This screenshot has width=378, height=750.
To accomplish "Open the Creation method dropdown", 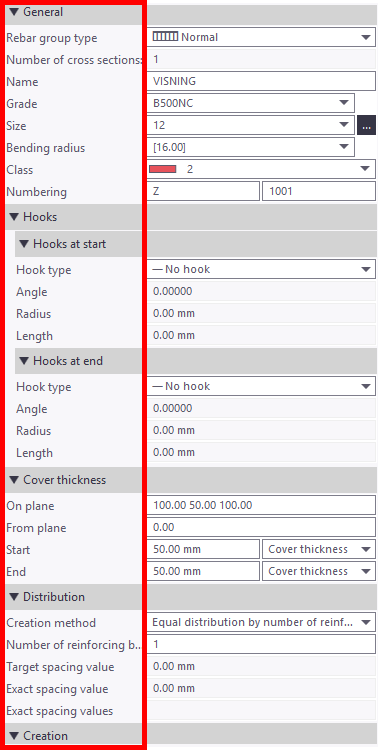I will 261,622.
